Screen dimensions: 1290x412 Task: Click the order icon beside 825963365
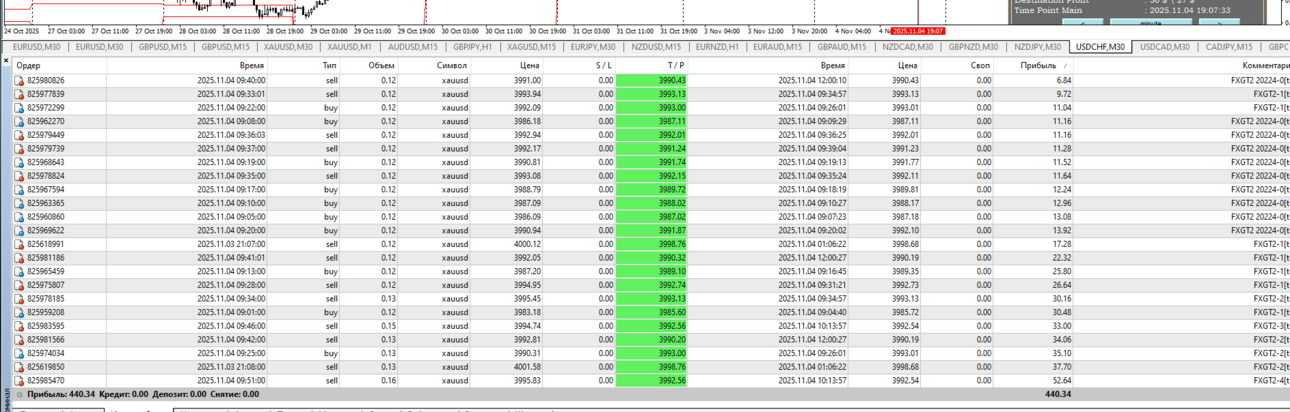click(19, 203)
